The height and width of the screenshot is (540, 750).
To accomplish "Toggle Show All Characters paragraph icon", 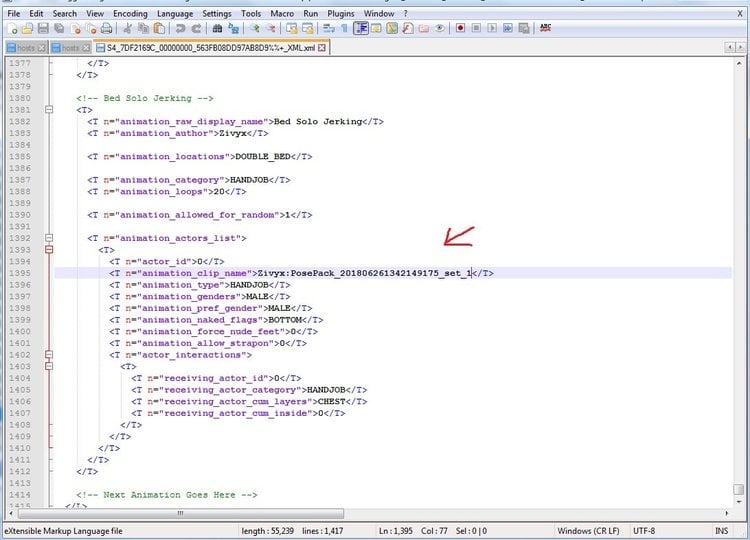I will (x=344, y=29).
